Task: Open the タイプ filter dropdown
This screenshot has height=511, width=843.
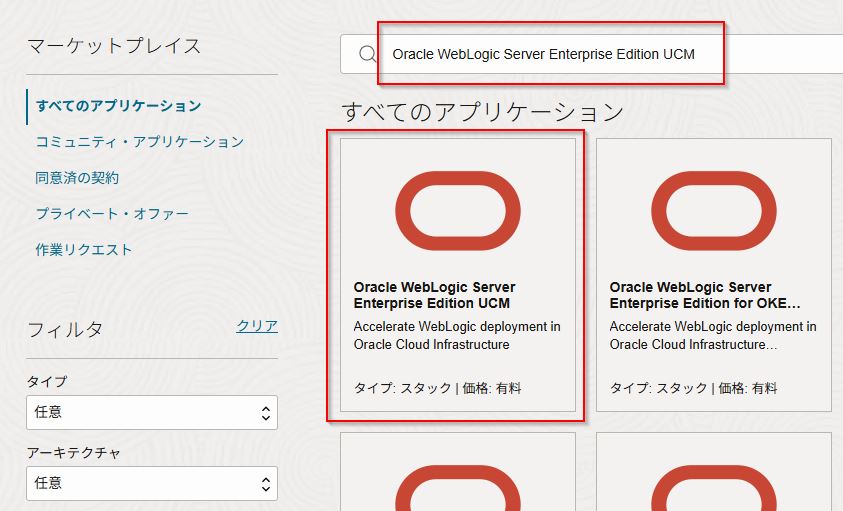Action: point(151,412)
